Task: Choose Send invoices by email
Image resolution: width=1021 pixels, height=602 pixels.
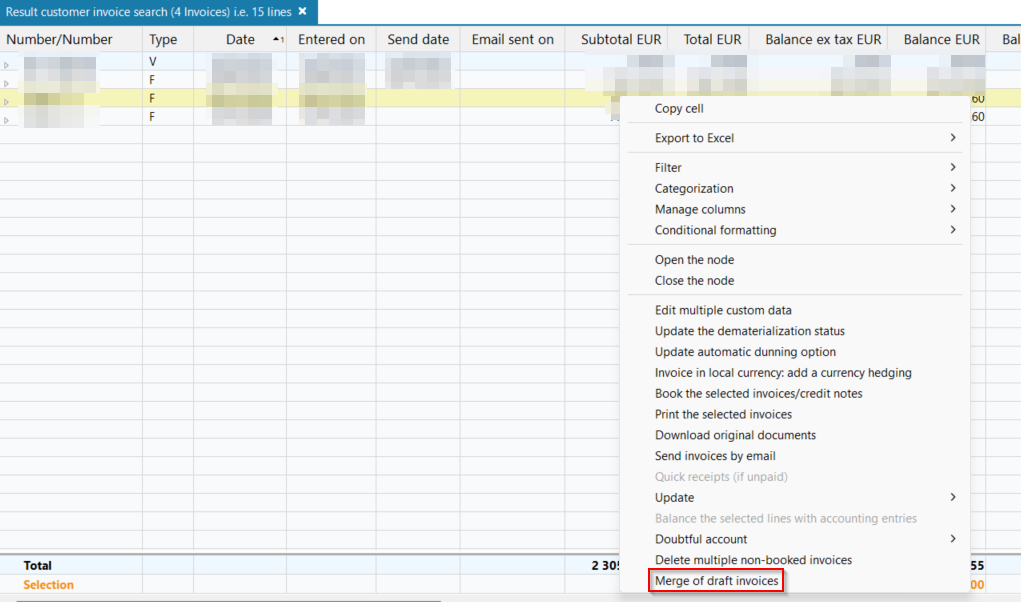Action: [x=715, y=456]
